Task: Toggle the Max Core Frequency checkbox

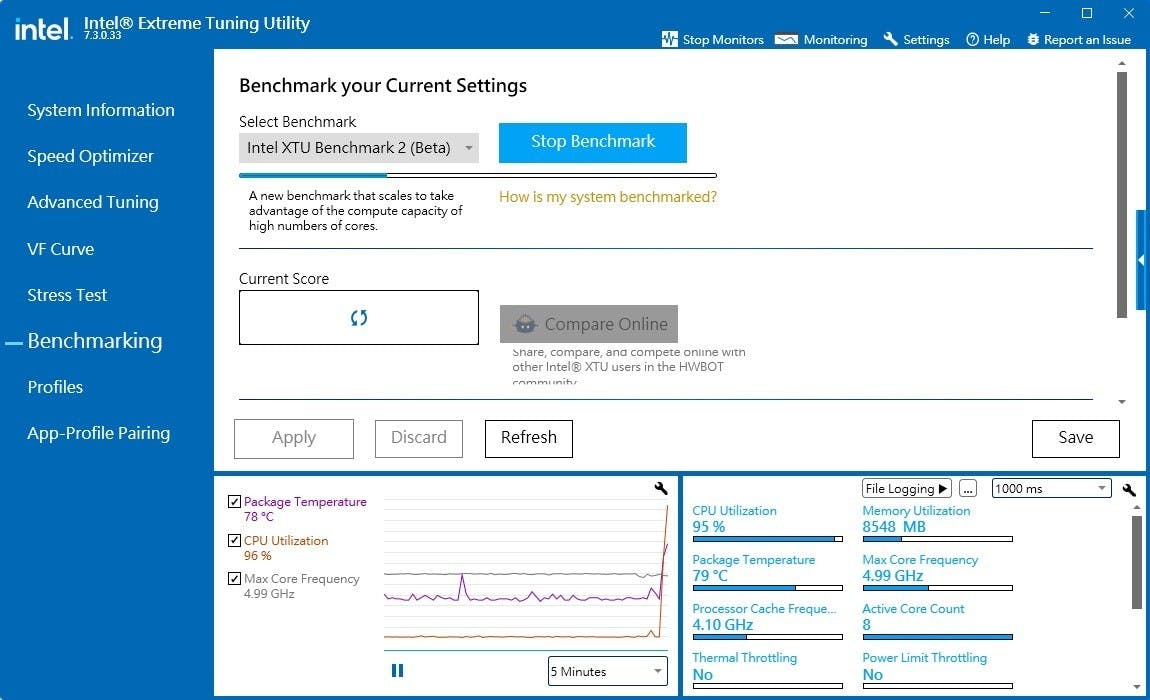Action: coord(235,579)
